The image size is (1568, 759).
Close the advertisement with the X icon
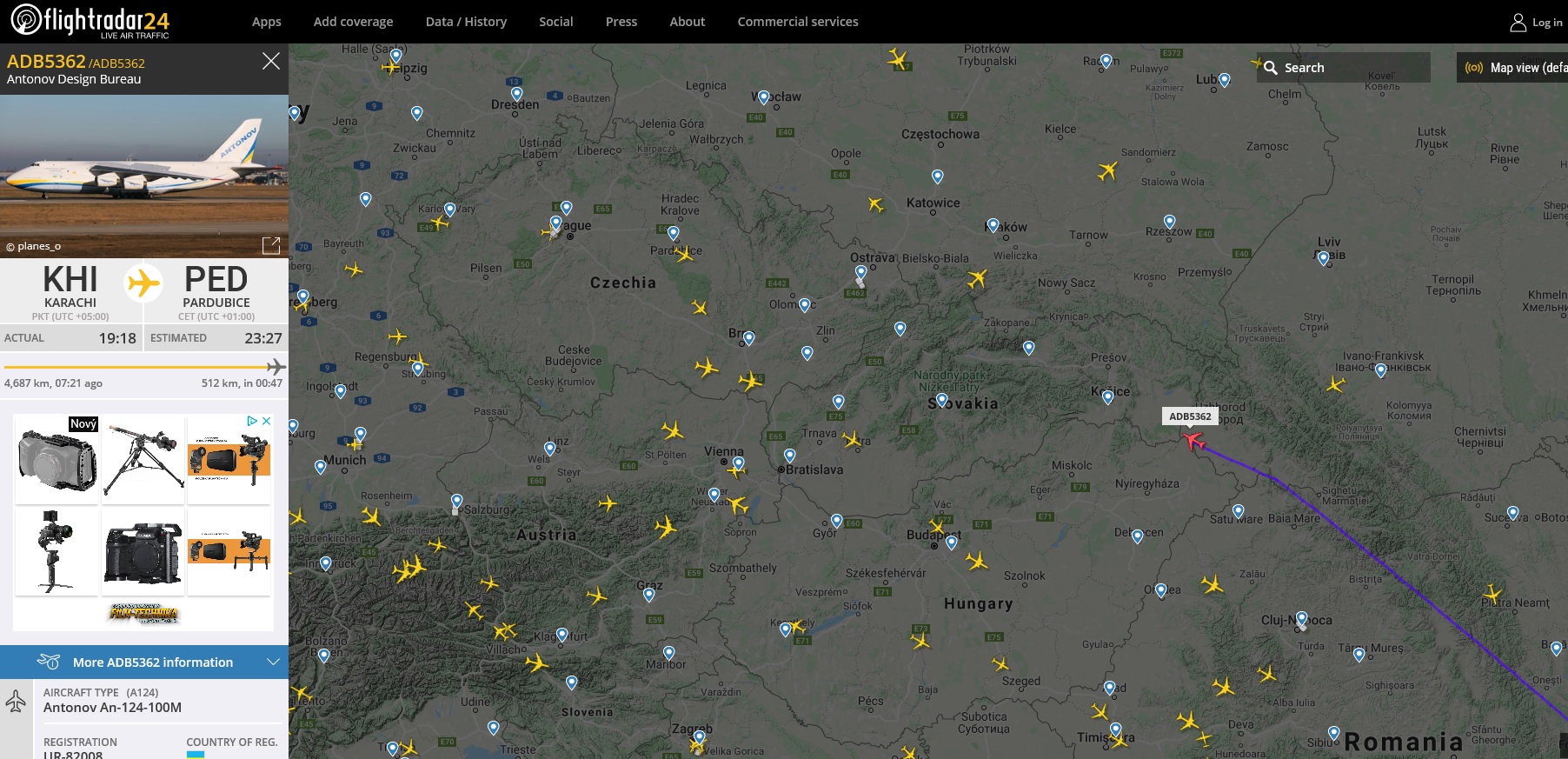click(267, 421)
